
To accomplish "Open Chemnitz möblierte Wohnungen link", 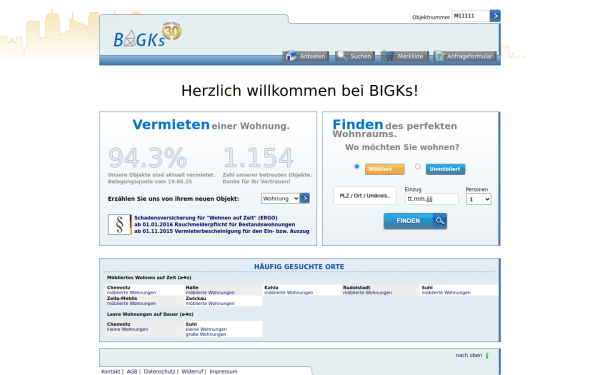I will point(132,293).
